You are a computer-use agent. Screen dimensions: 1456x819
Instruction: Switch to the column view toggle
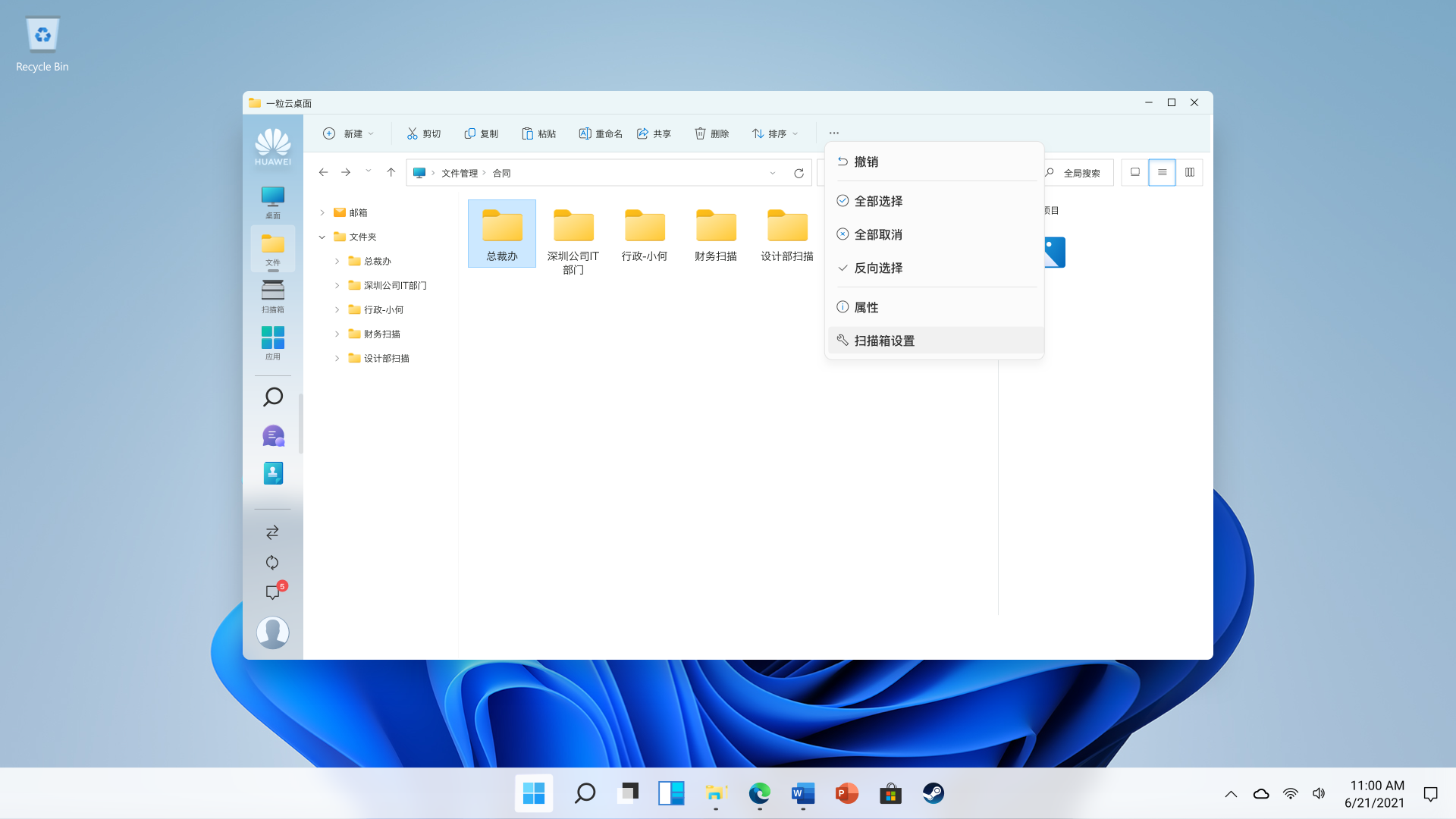click(x=1190, y=173)
